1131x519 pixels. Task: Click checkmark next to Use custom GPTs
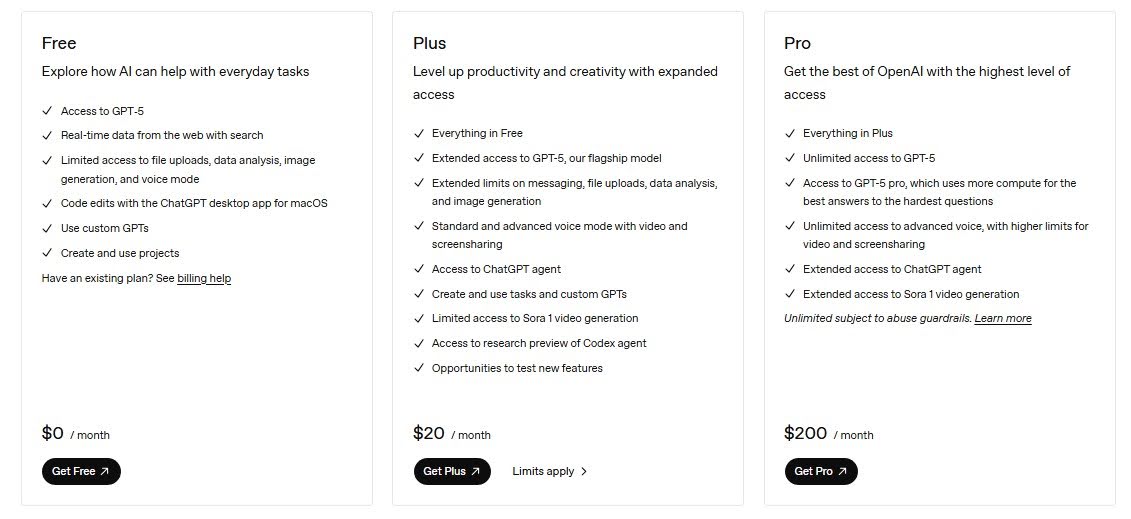[47, 228]
